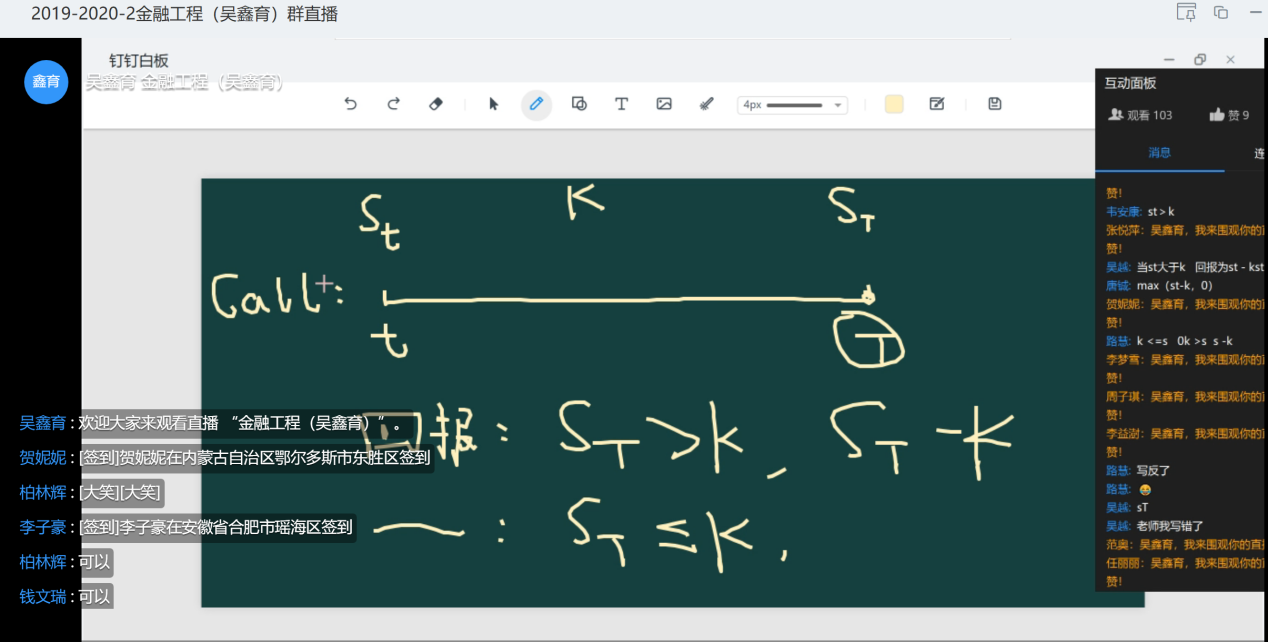Click the pop-out window icon in title bar
The height and width of the screenshot is (642, 1268).
[x=1220, y=13]
